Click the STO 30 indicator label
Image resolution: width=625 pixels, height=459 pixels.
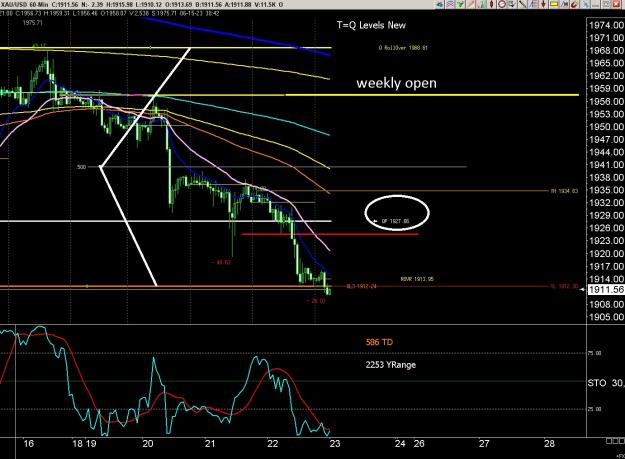click(605, 383)
